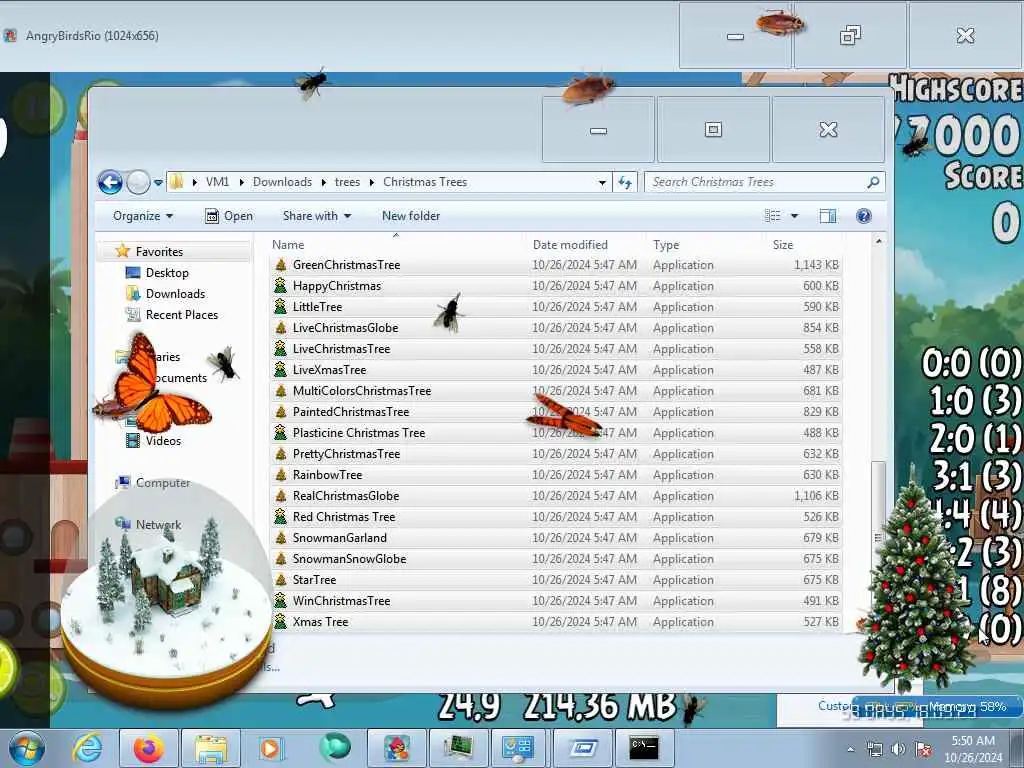Image resolution: width=1024 pixels, height=768 pixels.
Task: Select the LiveChristmasTree file name
Action: (x=341, y=348)
